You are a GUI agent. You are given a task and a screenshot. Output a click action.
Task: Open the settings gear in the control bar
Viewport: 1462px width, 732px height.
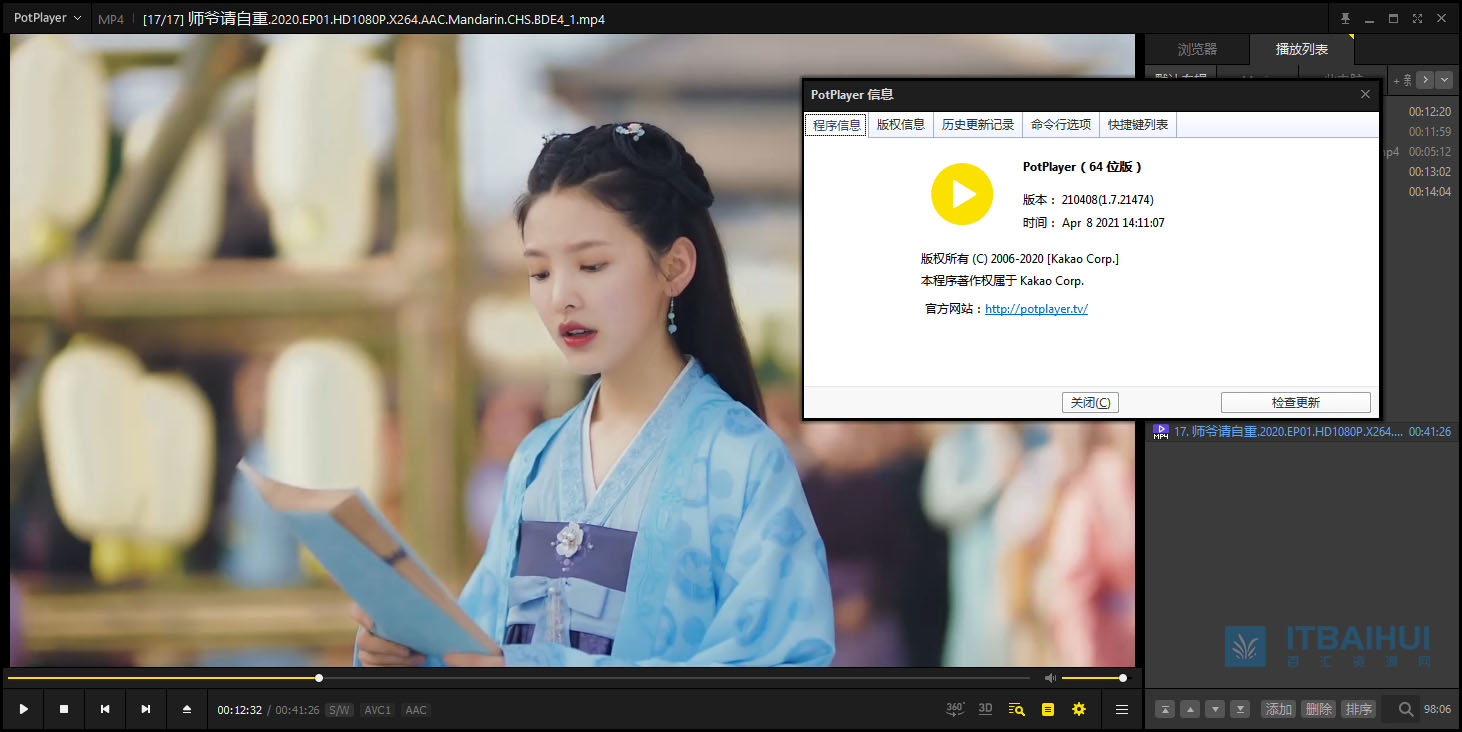(x=1079, y=709)
